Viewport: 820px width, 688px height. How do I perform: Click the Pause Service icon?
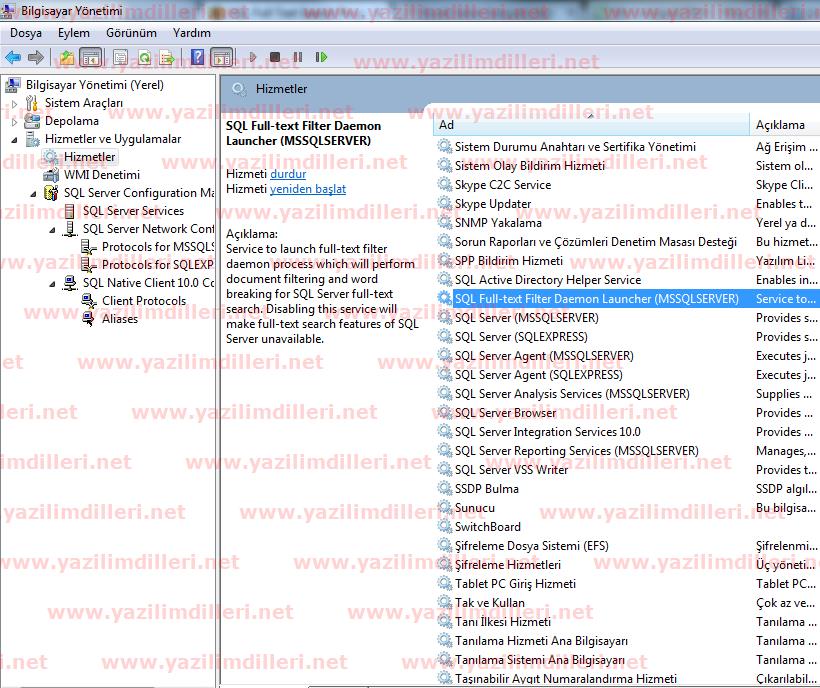pyautogui.click(x=296, y=57)
